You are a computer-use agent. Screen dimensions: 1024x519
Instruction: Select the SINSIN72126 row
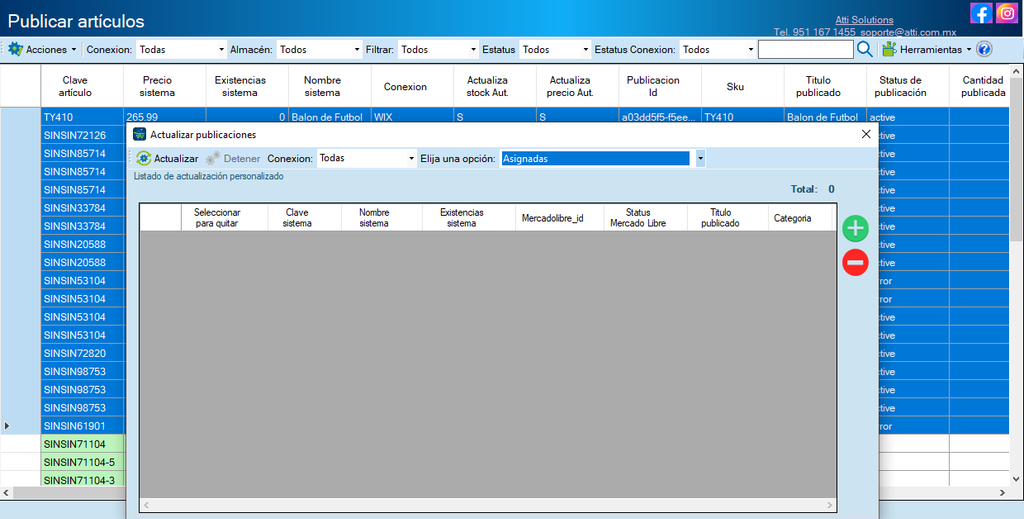[x=82, y=135]
